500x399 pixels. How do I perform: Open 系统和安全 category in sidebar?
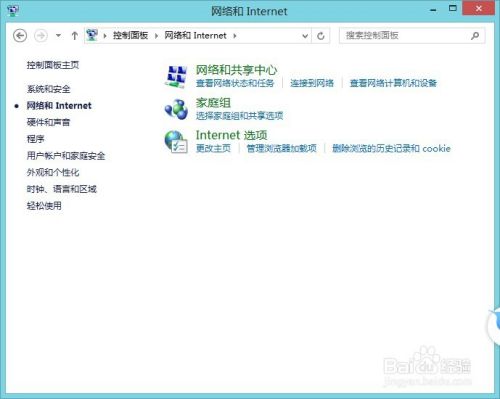(48, 89)
